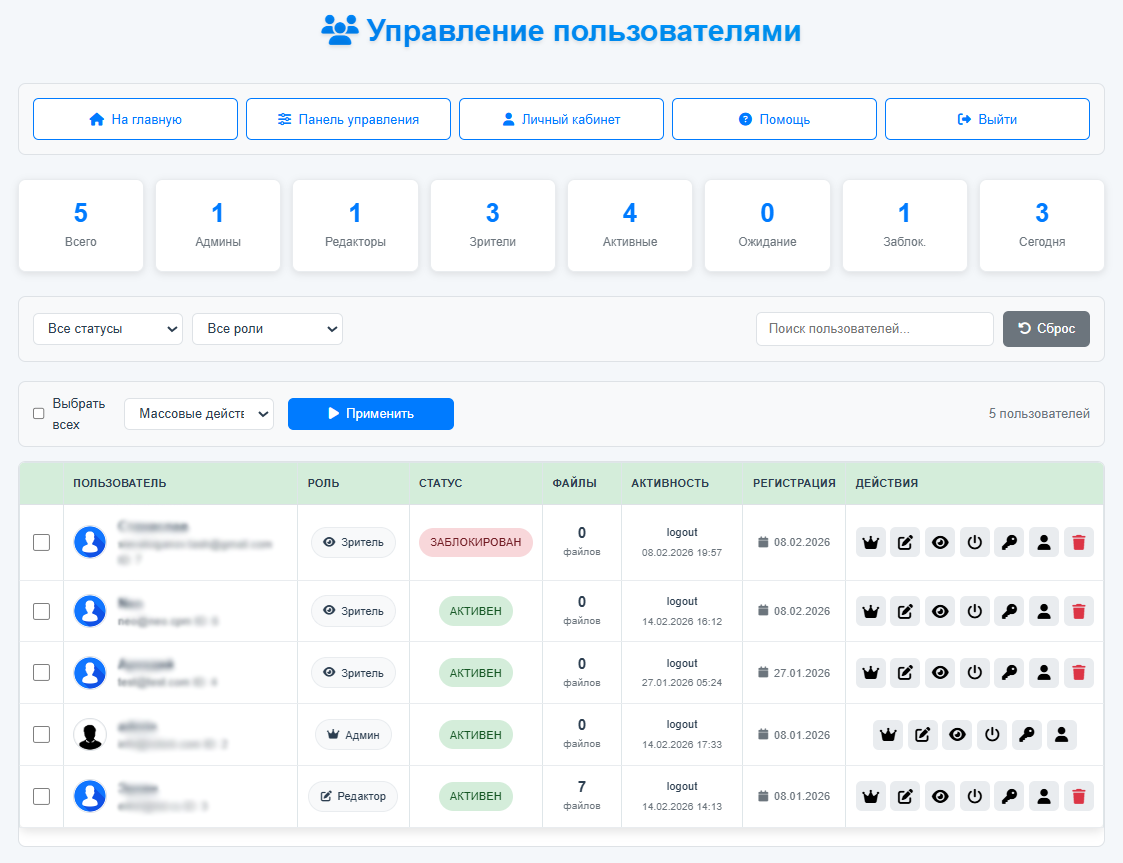
Task: Enable the checkbox on Станислав's row
Action: [41, 541]
